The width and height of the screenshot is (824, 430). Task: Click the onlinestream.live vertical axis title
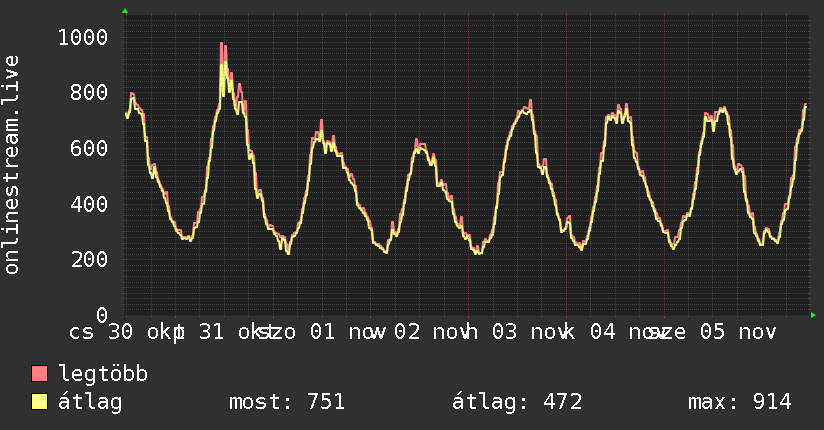pos(11,165)
